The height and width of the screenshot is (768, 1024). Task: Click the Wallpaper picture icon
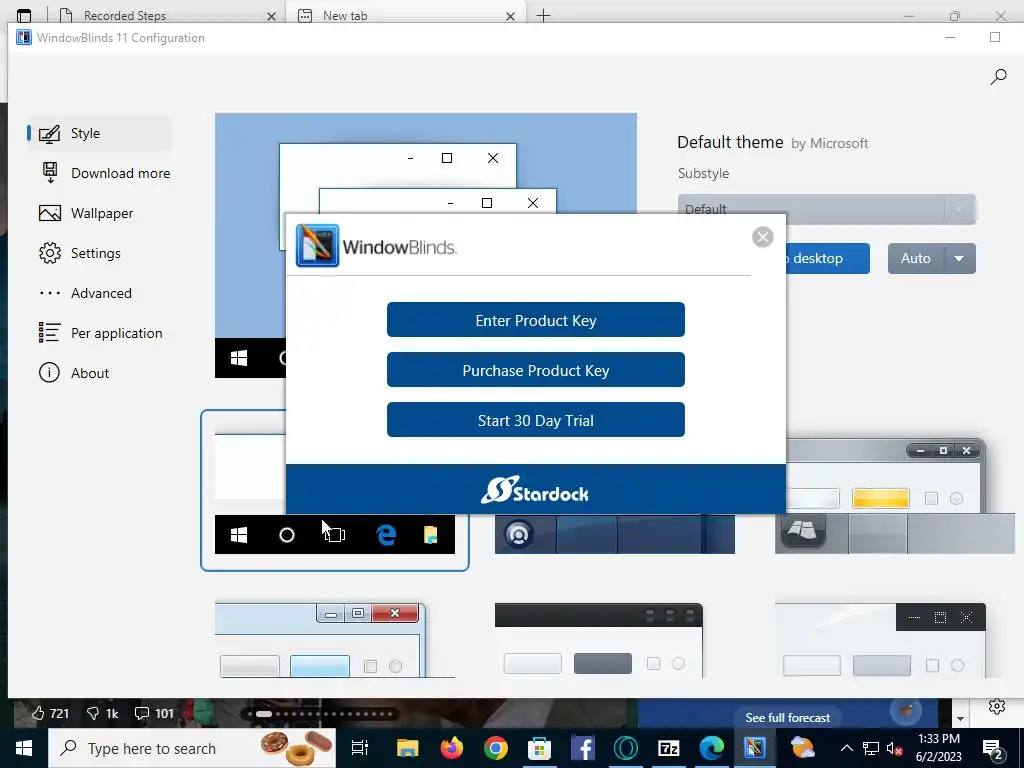[x=50, y=213]
